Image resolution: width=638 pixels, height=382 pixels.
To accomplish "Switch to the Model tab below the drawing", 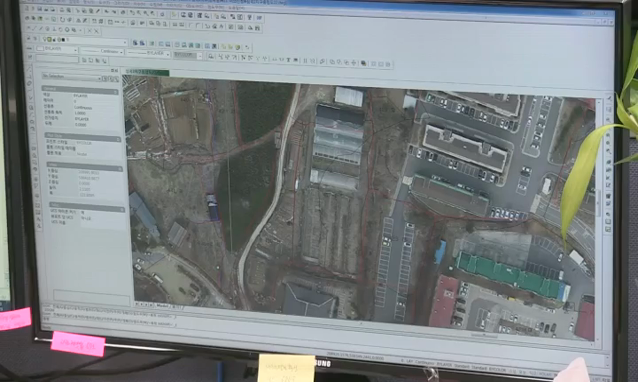I will [162, 305].
